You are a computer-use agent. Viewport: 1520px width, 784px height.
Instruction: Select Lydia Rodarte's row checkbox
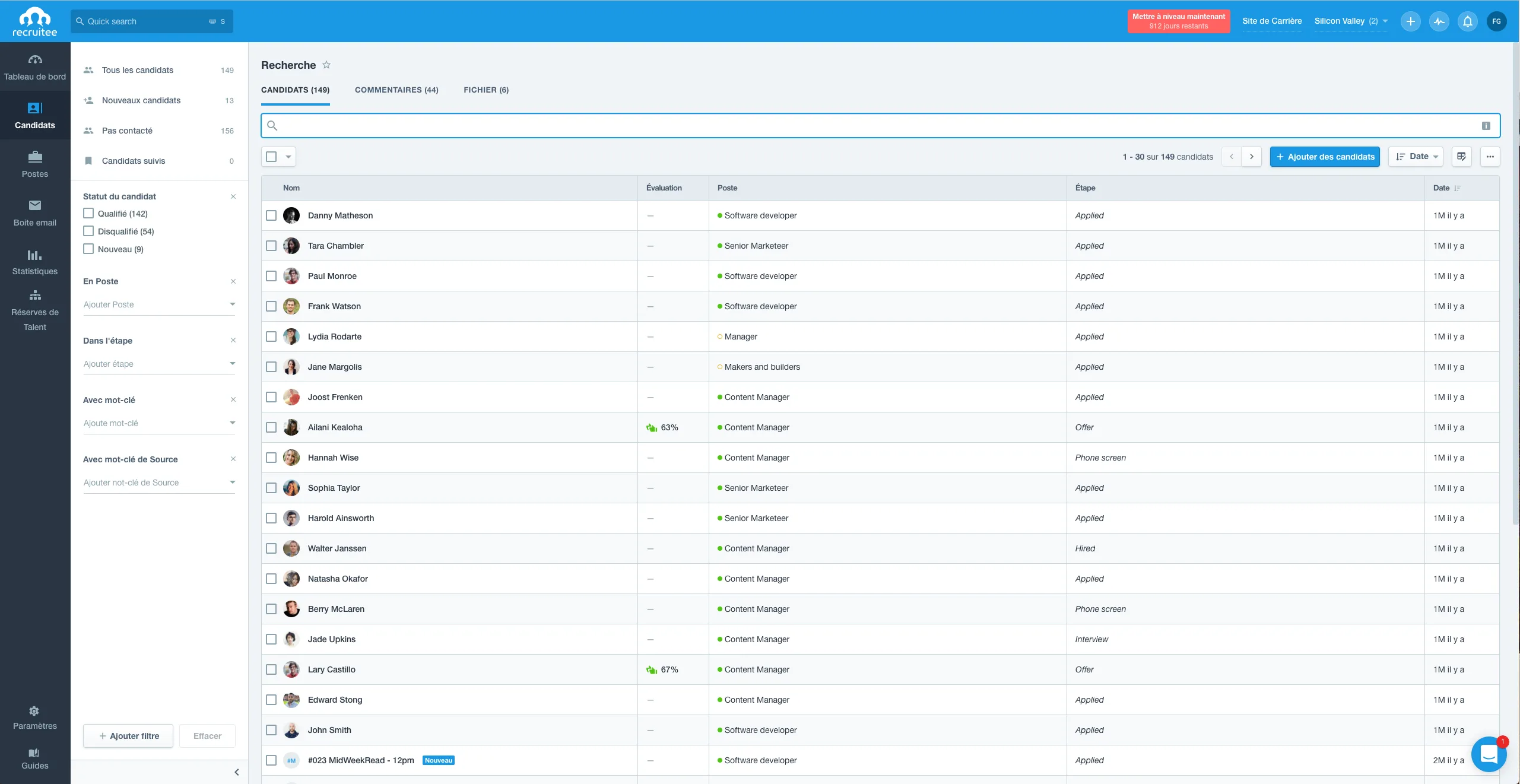271,337
